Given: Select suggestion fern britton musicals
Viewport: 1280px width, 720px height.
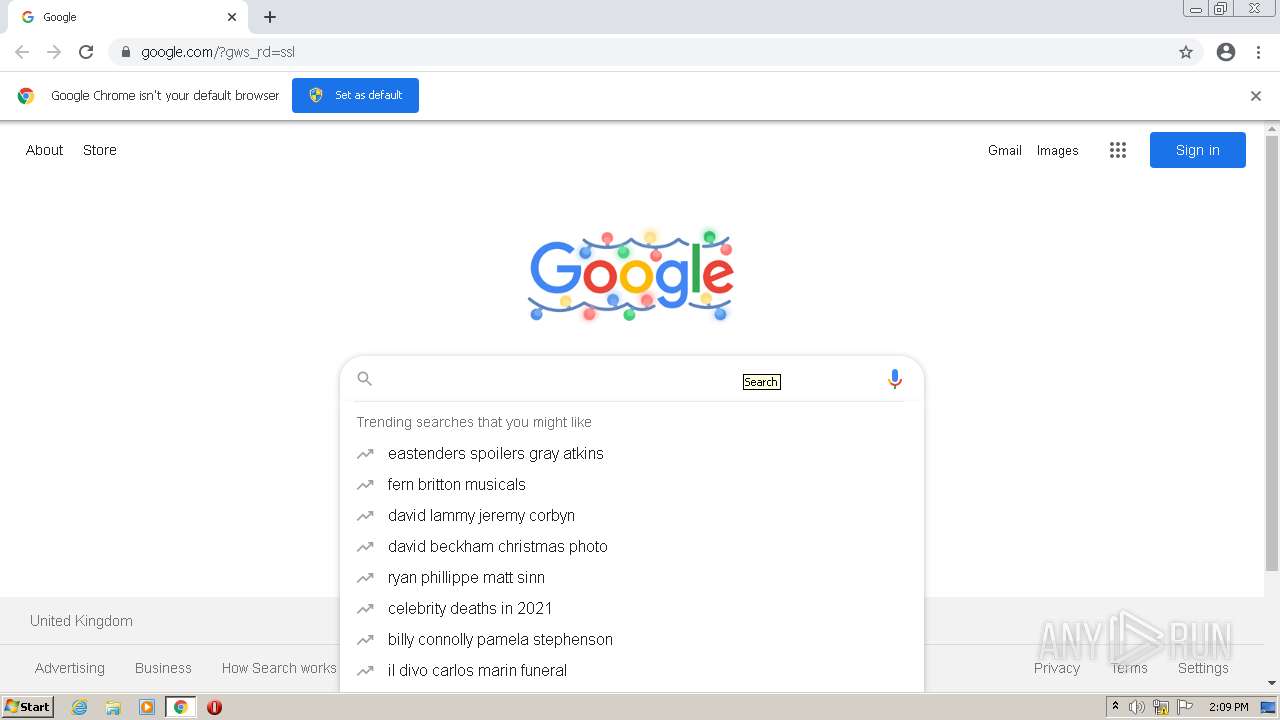Looking at the screenshot, I should coord(457,485).
